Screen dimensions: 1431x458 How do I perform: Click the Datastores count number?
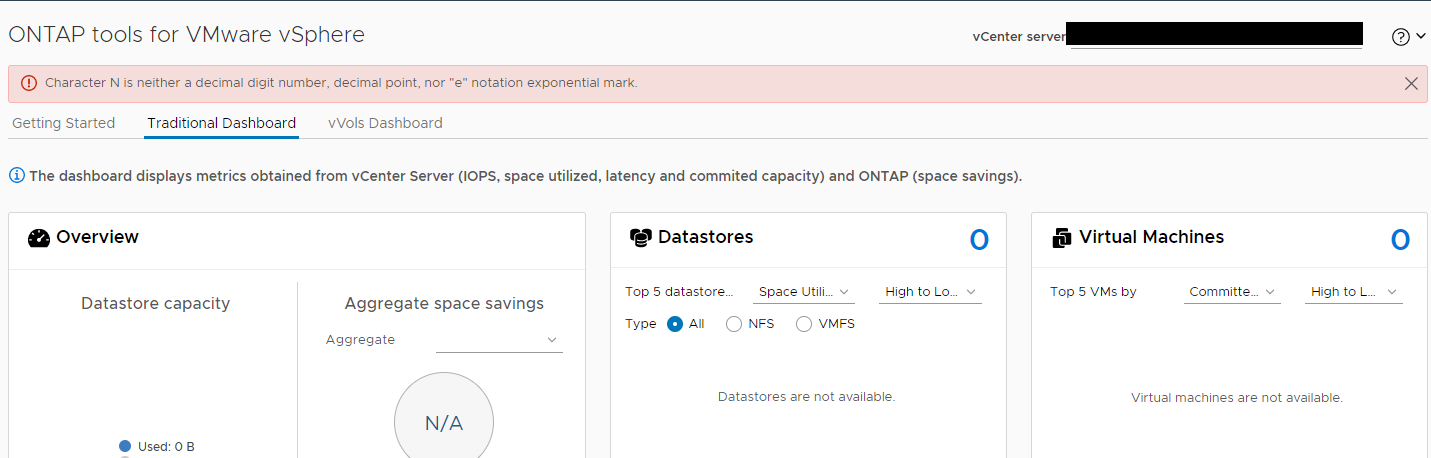point(979,240)
